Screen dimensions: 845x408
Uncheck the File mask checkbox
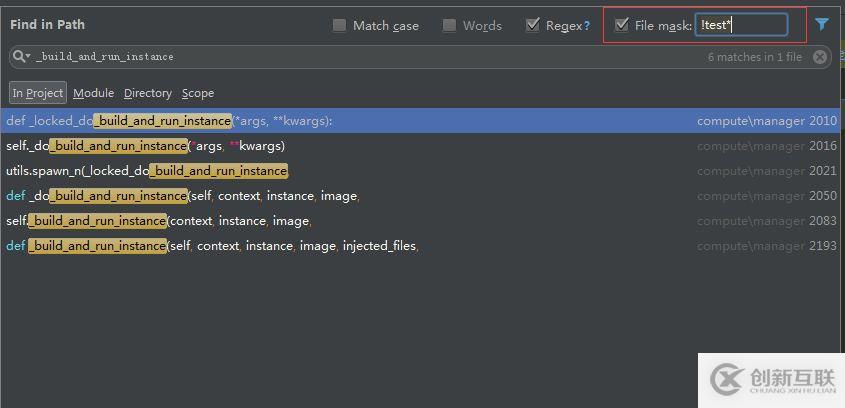(x=622, y=25)
